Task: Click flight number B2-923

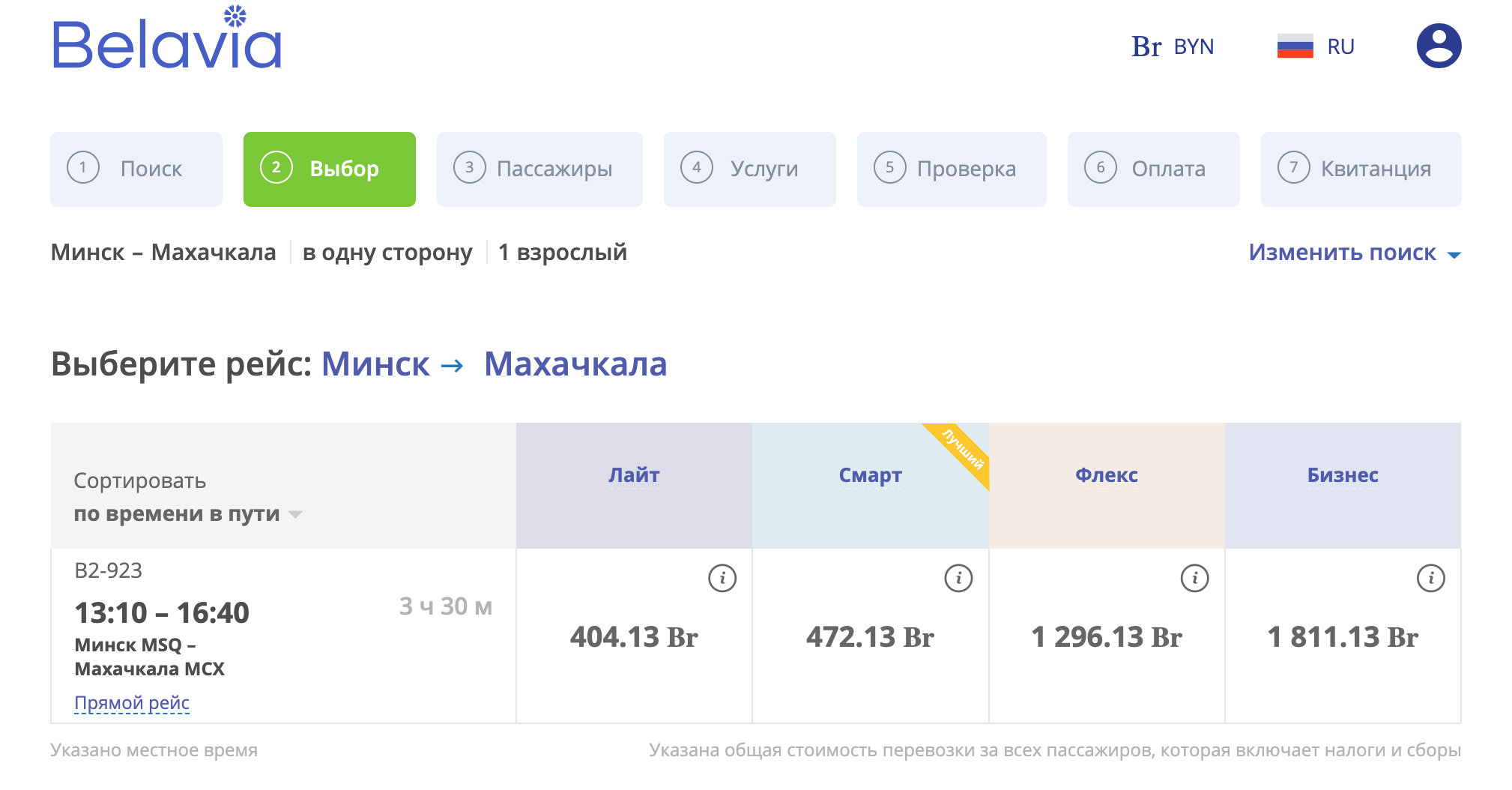Action: tap(109, 571)
